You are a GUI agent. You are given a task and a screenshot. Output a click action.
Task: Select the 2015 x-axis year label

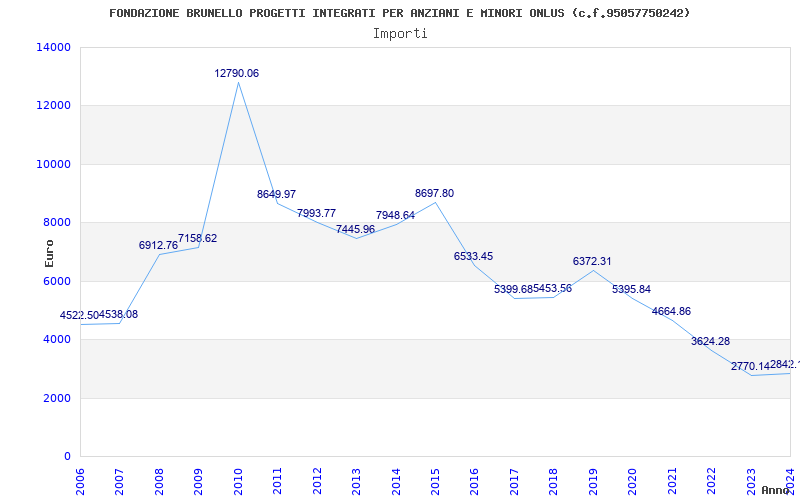435,481
